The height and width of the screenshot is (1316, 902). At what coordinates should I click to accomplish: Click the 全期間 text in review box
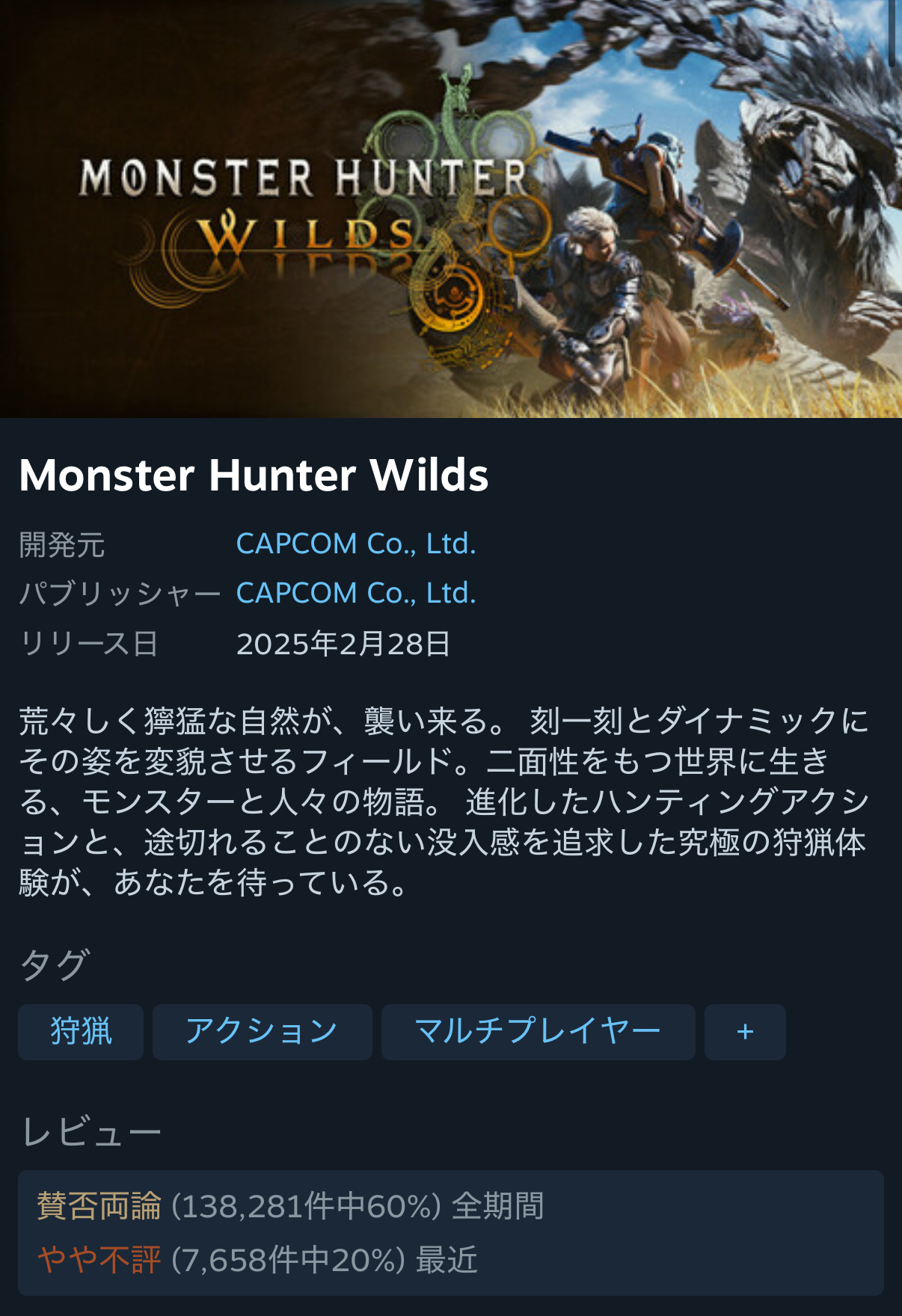(x=498, y=1206)
